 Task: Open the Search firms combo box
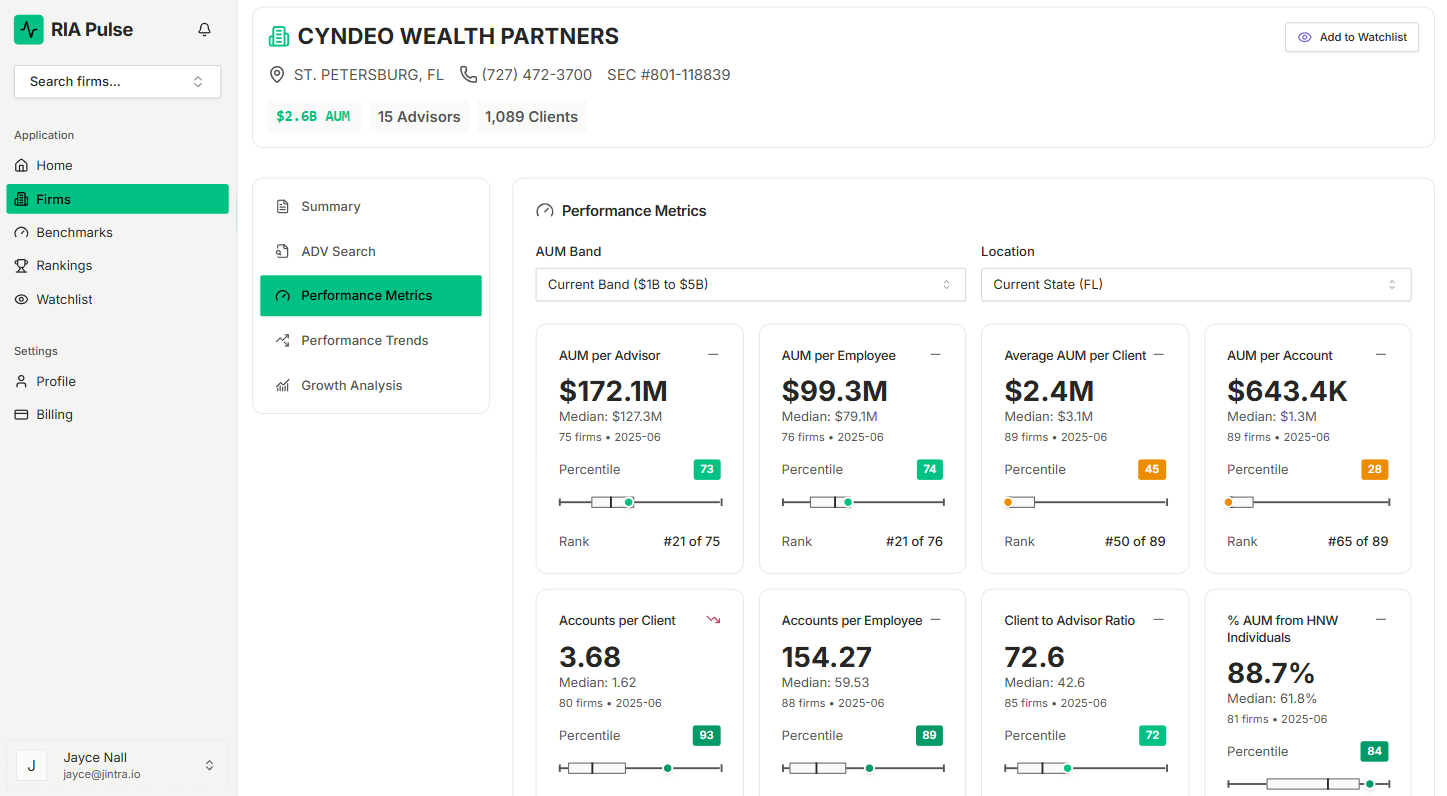click(117, 82)
